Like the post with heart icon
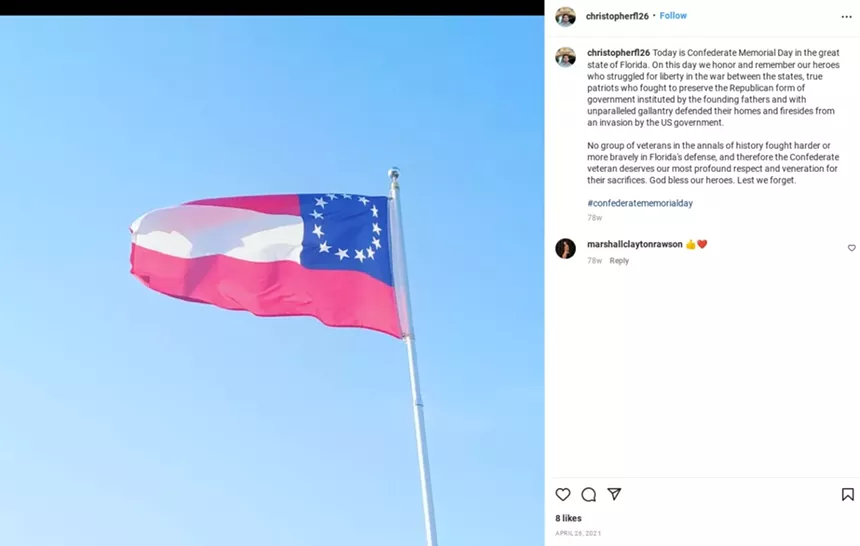 [563, 494]
